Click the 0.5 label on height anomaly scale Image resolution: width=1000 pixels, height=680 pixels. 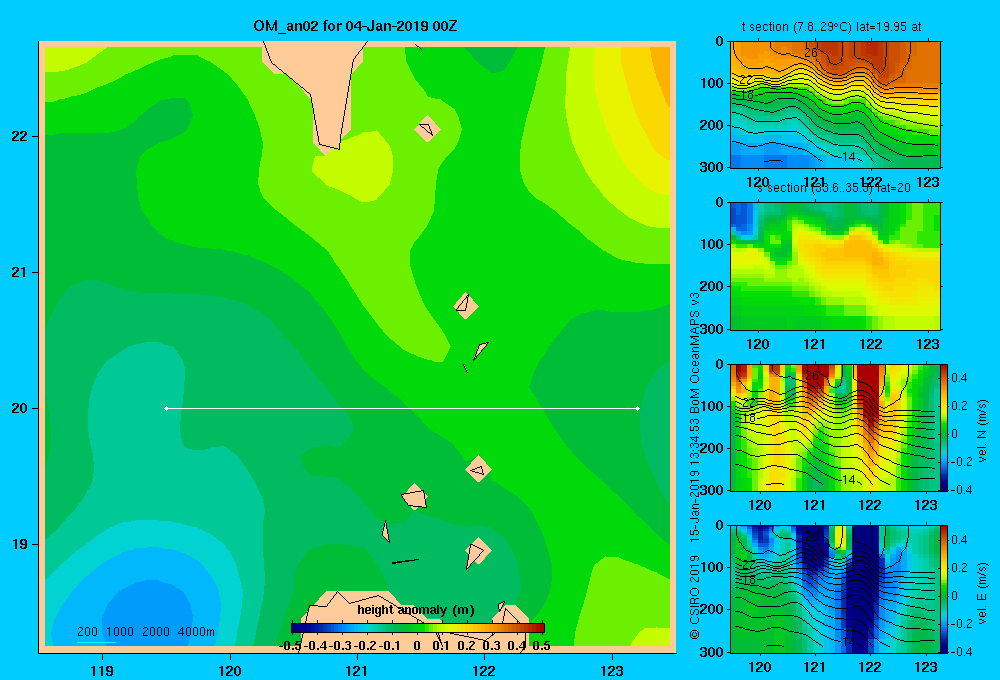[541, 646]
